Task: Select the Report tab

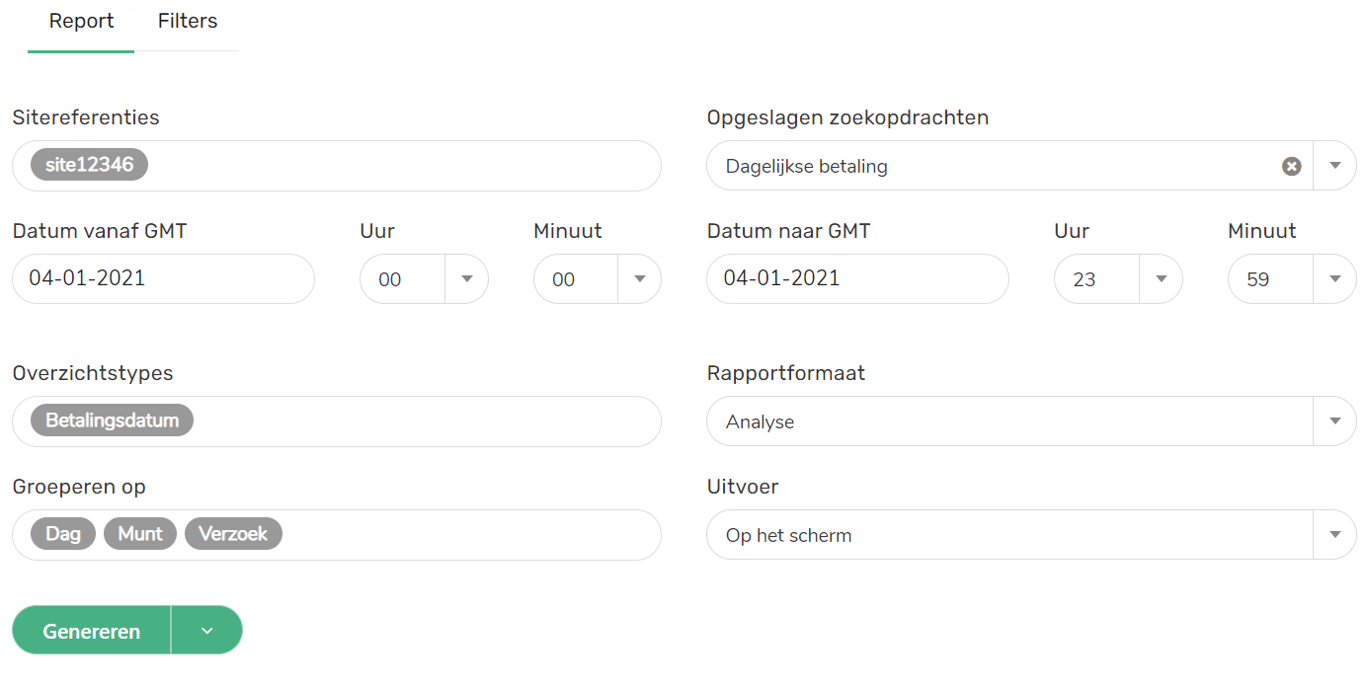Action: (81, 21)
